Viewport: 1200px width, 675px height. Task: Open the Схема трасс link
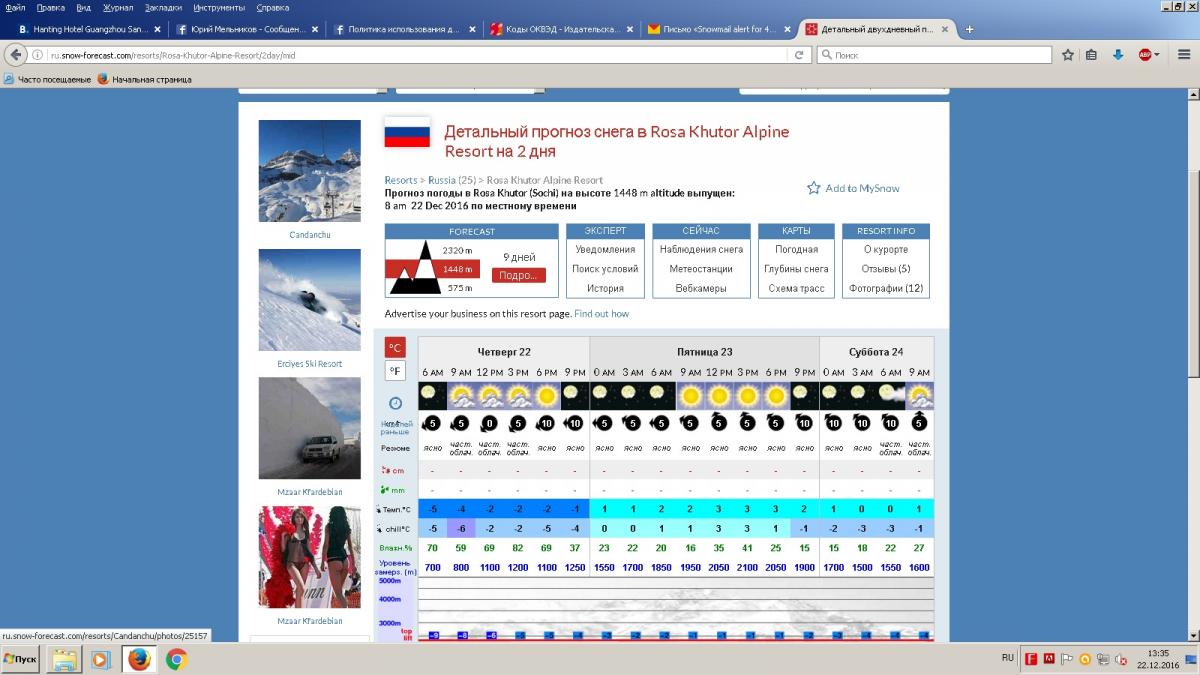coord(796,288)
